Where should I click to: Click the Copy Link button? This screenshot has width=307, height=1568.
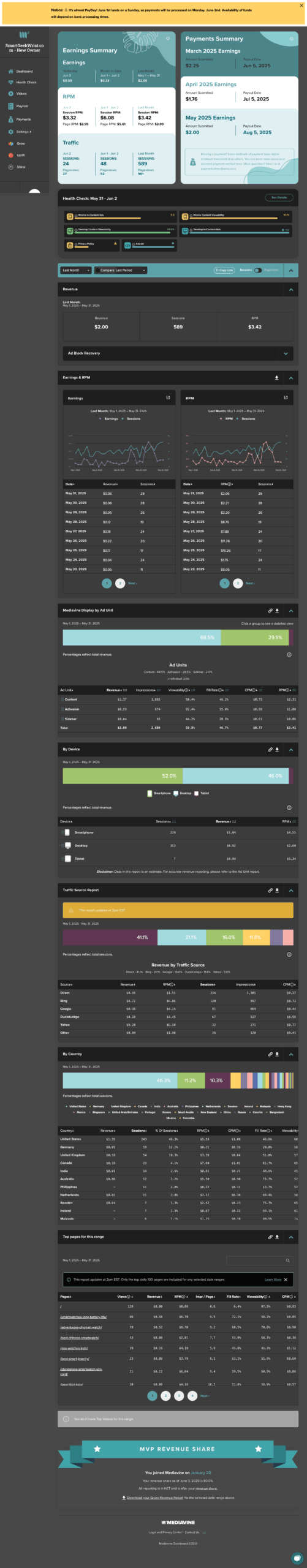pyautogui.click(x=224, y=270)
